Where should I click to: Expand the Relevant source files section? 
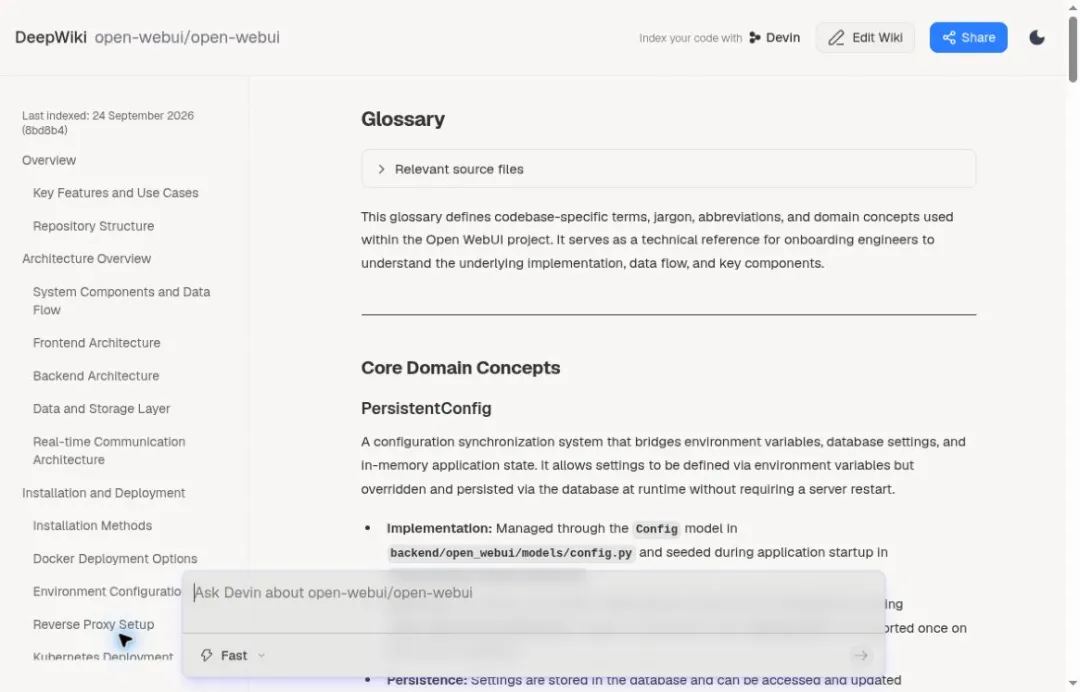668,169
